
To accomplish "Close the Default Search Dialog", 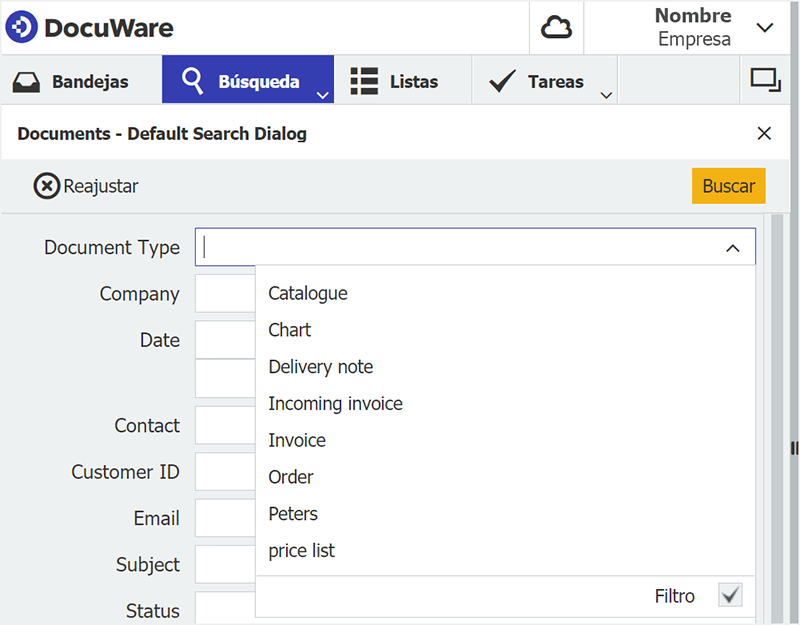I will 764,133.
